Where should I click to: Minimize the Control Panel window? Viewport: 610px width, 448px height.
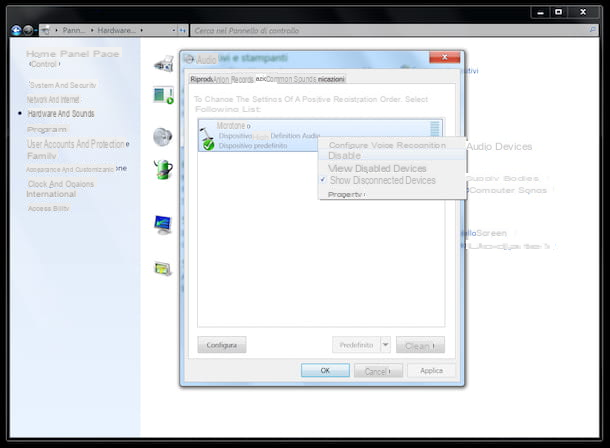[x=540, y=12]
